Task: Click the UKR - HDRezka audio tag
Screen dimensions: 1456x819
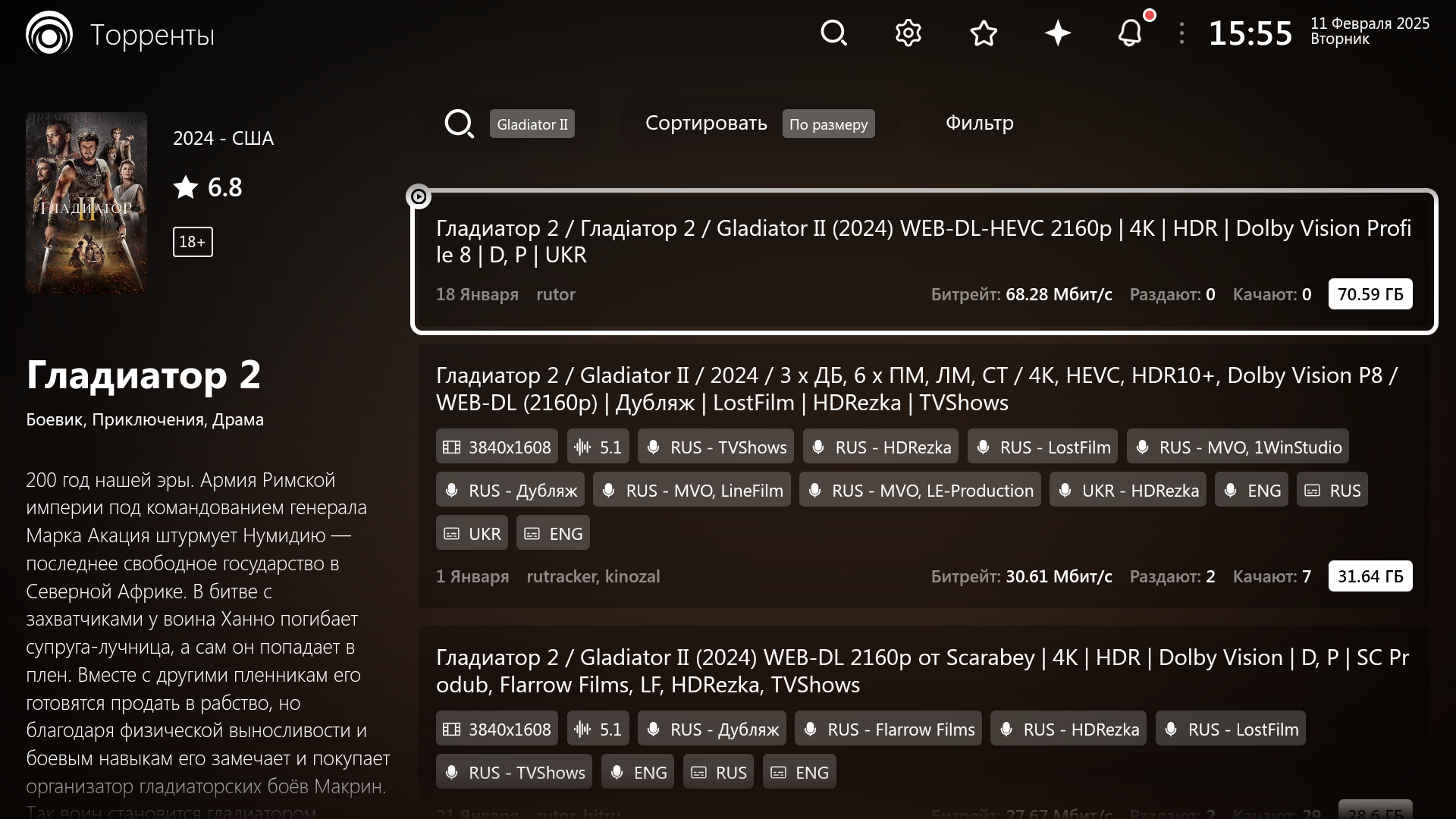Action: [x=1128, y=491]
